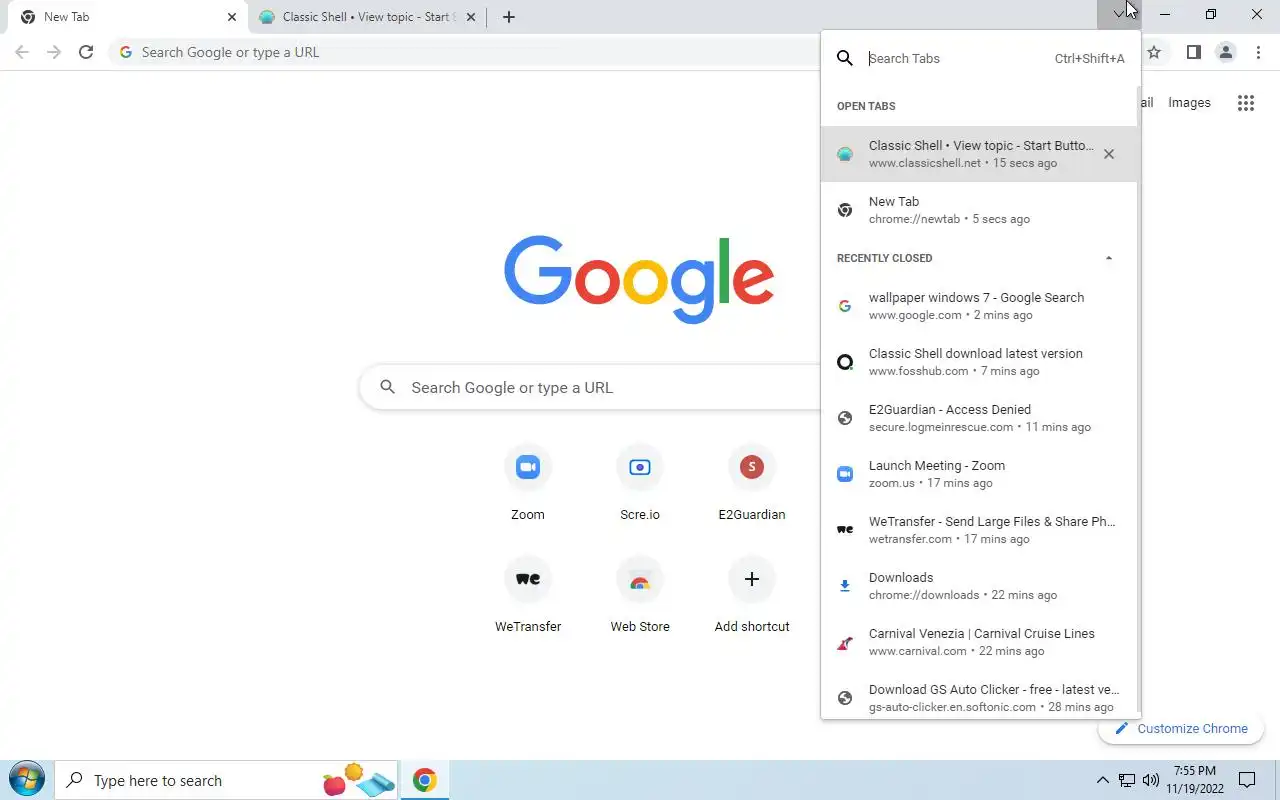Close the Classic Shell browser tab
Image resolution: width=1280 pixels, height=800 pixels.
[471, 17]
